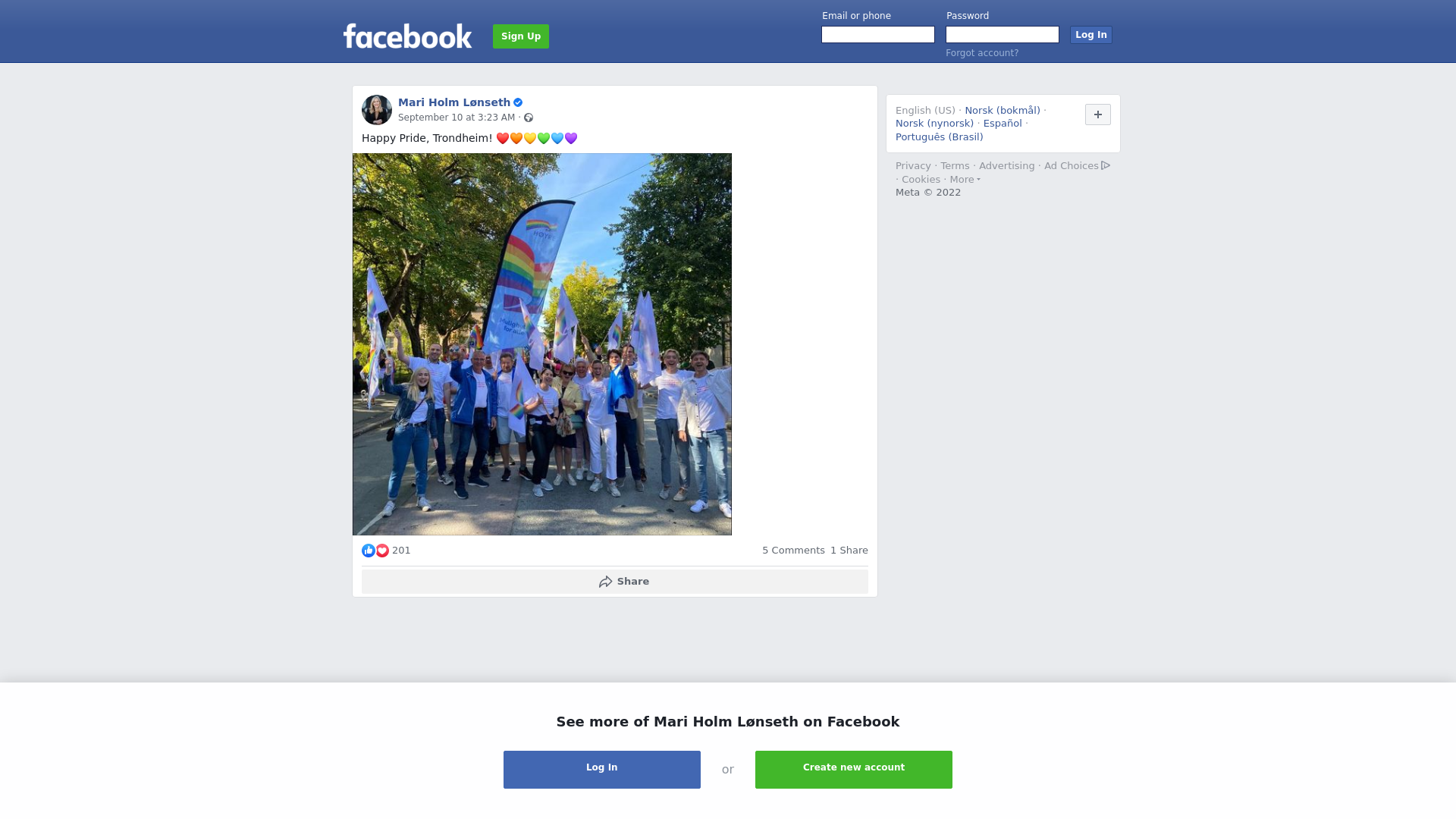Click the plus button for more languages
Screen dimensions: 1456x819
(1098, 115)
